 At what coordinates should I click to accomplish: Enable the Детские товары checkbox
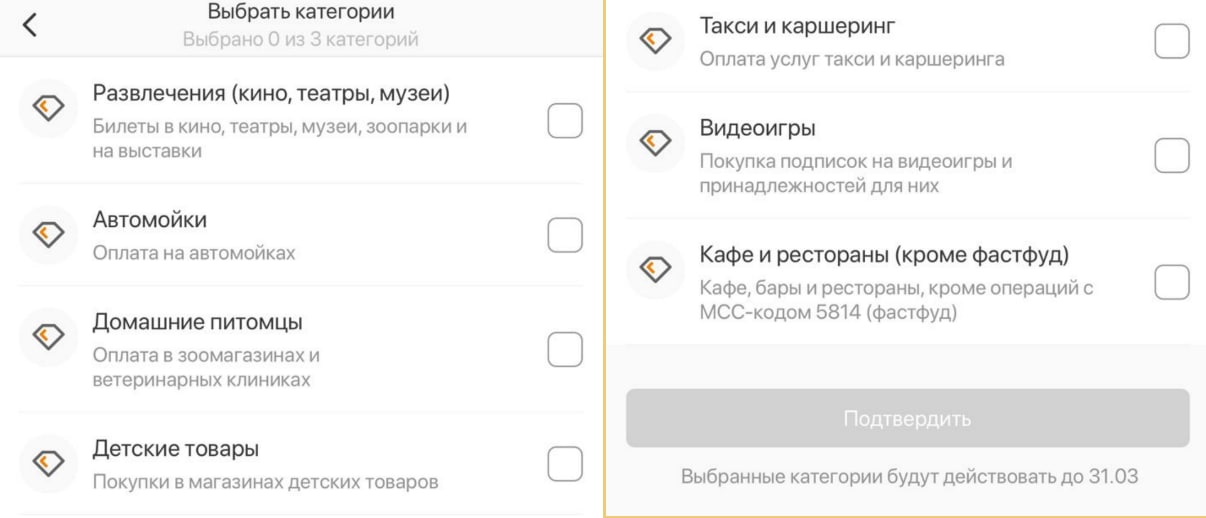click(x=565, y=462)
